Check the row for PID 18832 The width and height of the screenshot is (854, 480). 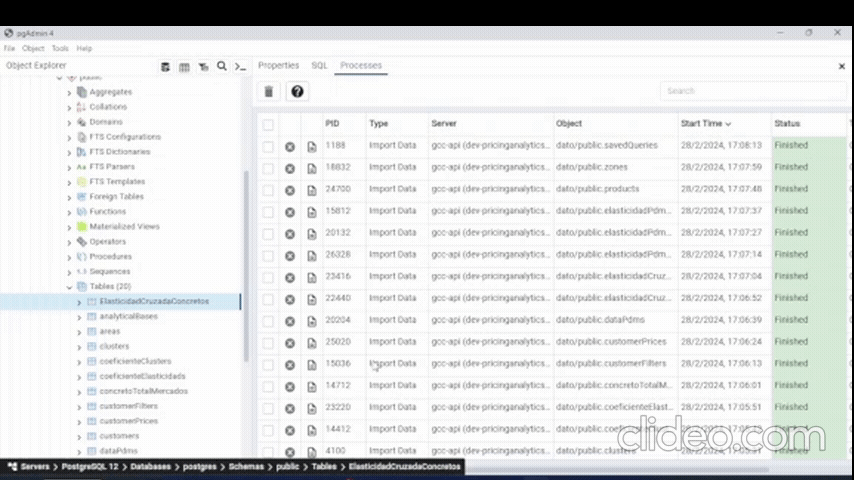(x=268, y=168)
